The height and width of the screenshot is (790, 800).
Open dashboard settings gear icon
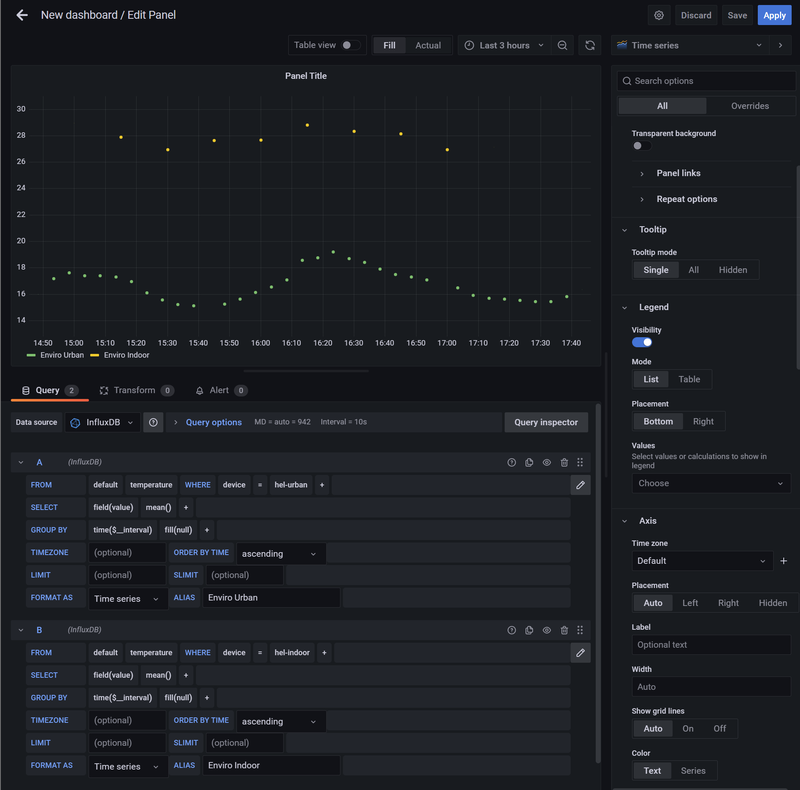pyautogui.click(x=658, y=15)
